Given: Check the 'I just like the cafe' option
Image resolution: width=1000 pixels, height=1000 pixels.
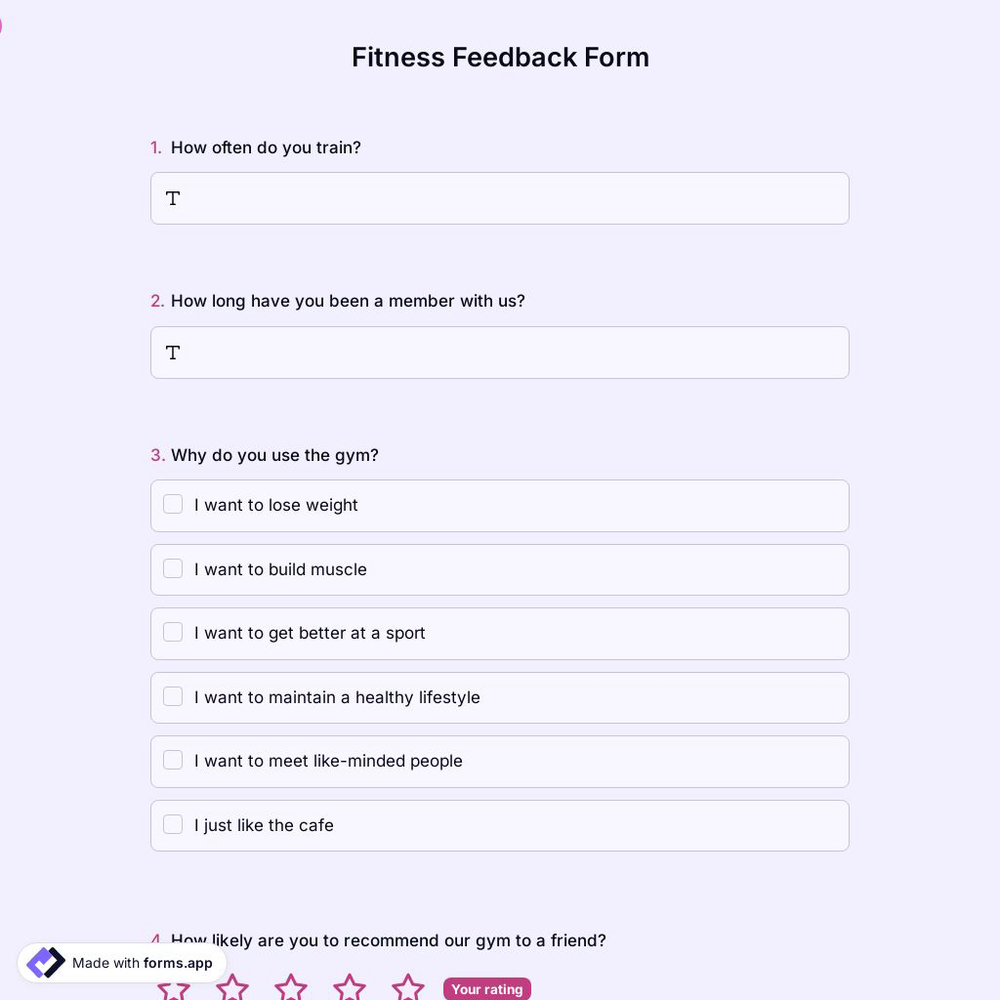Looking at the screenshot, I should point(172,824).
